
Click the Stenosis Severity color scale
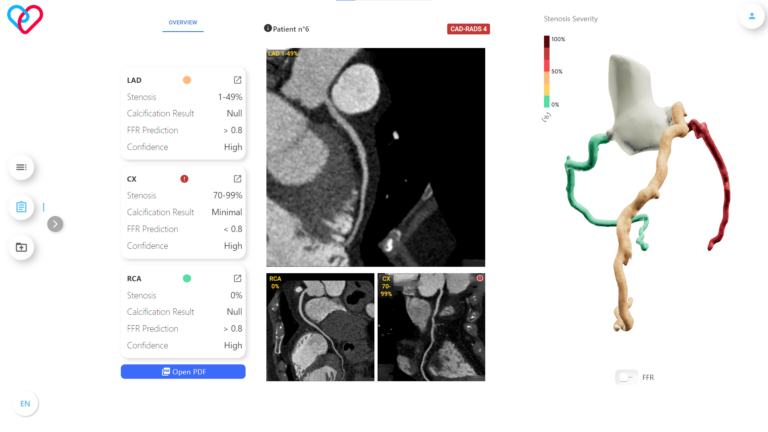click(547, 72)
